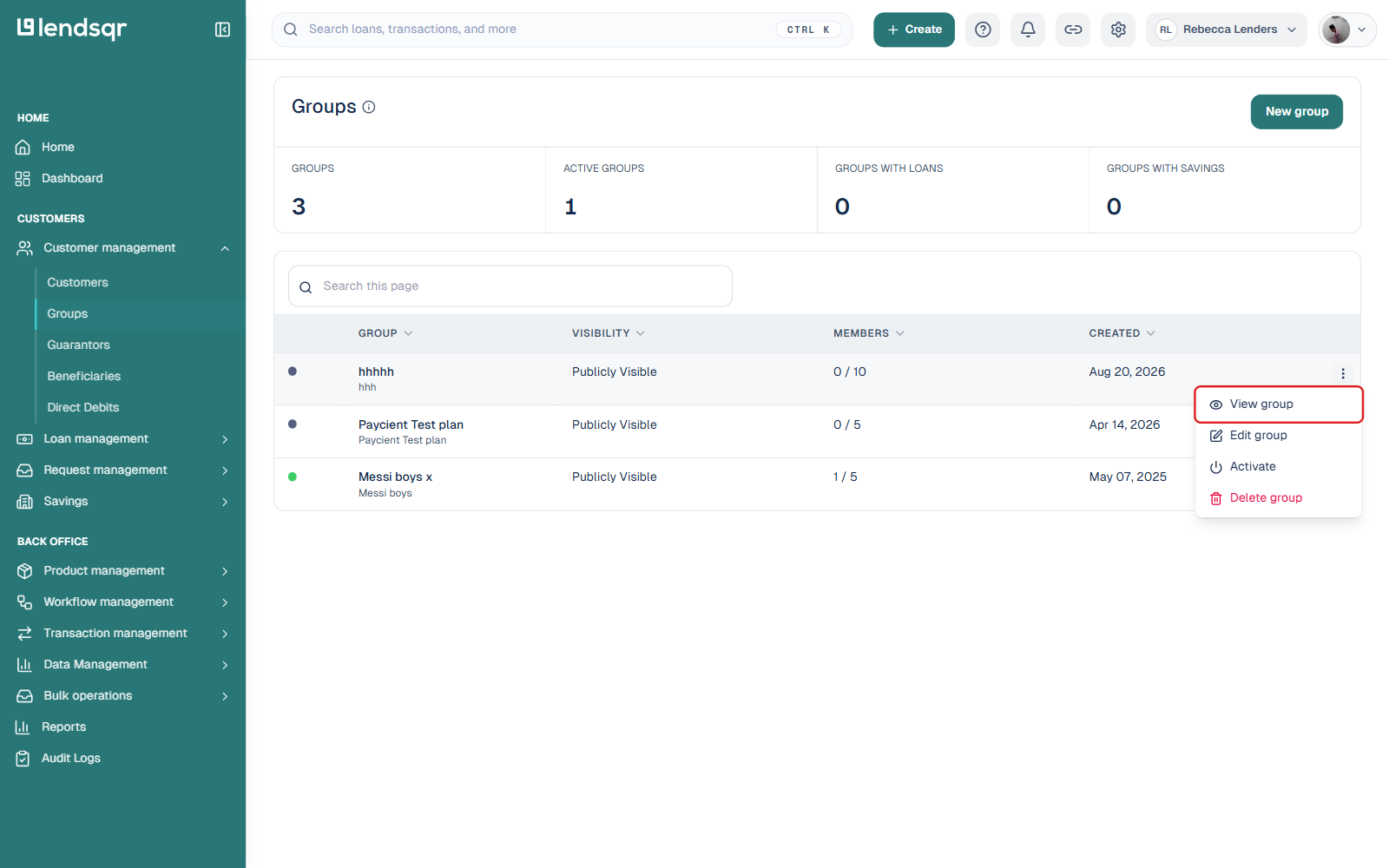Expand Request management chevron
The height and width of the screenshot is (868, 1389).
click(225, 470)
